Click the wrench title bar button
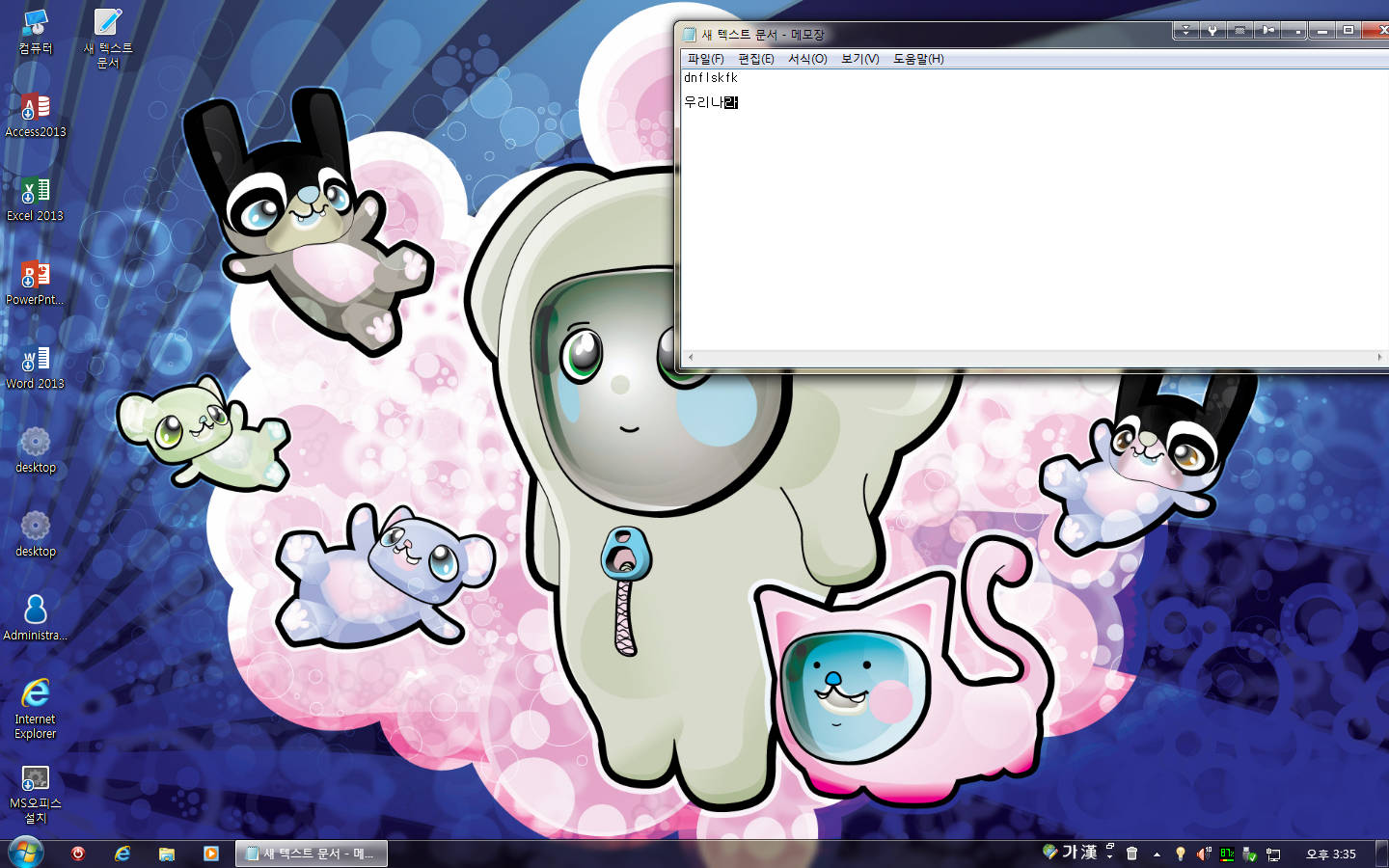 coord(1212,31)
